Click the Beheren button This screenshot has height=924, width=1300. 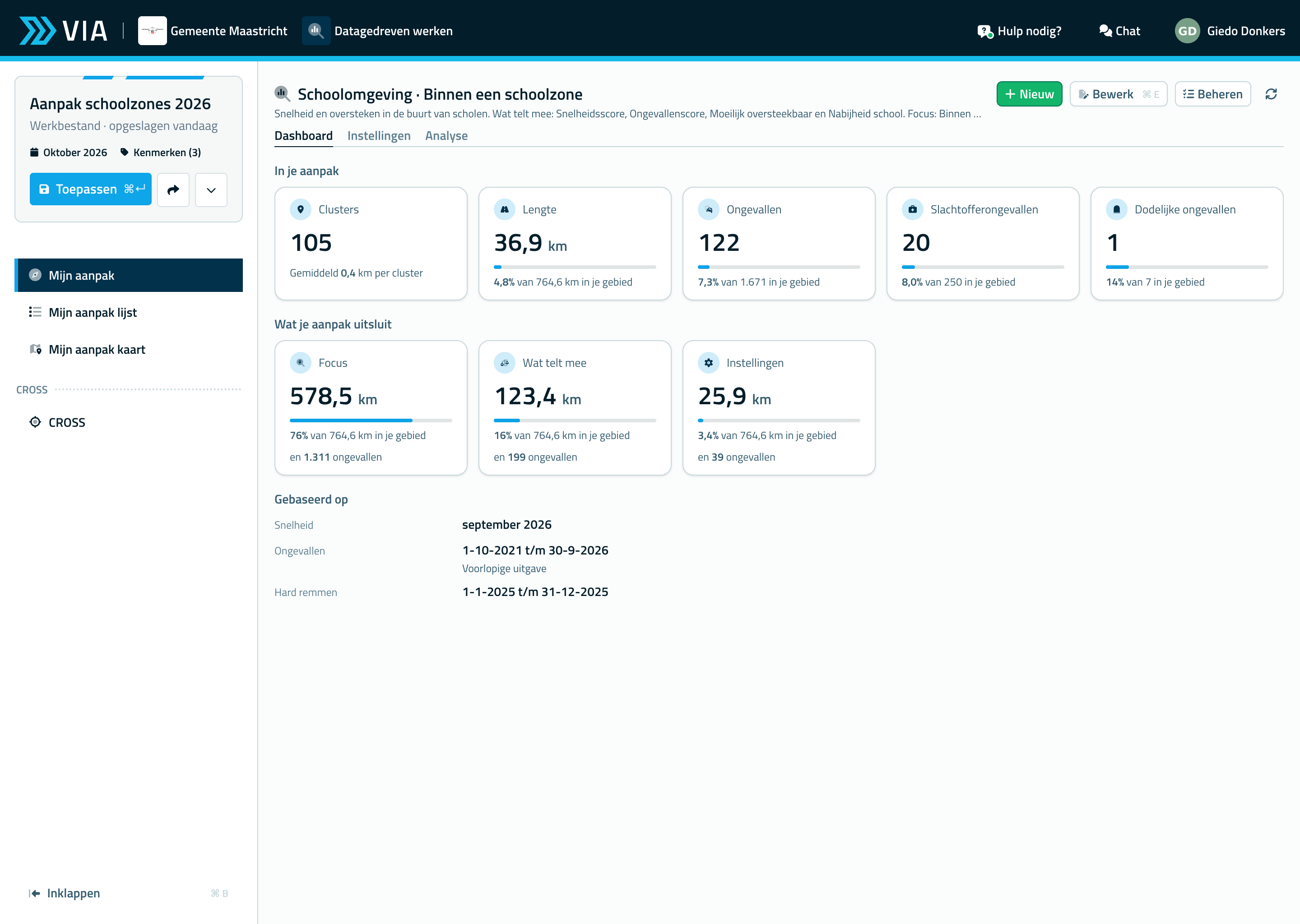click(1213, 94)
